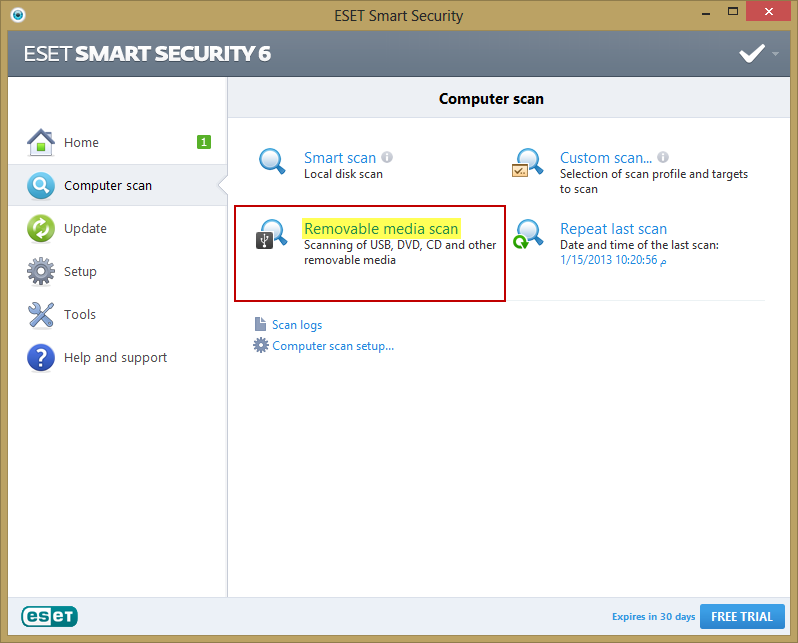Image resolution: width=798 pixels, height=643 pixels.
Task: Click the Repeat last scan link
Action: [x=613, y=229]
